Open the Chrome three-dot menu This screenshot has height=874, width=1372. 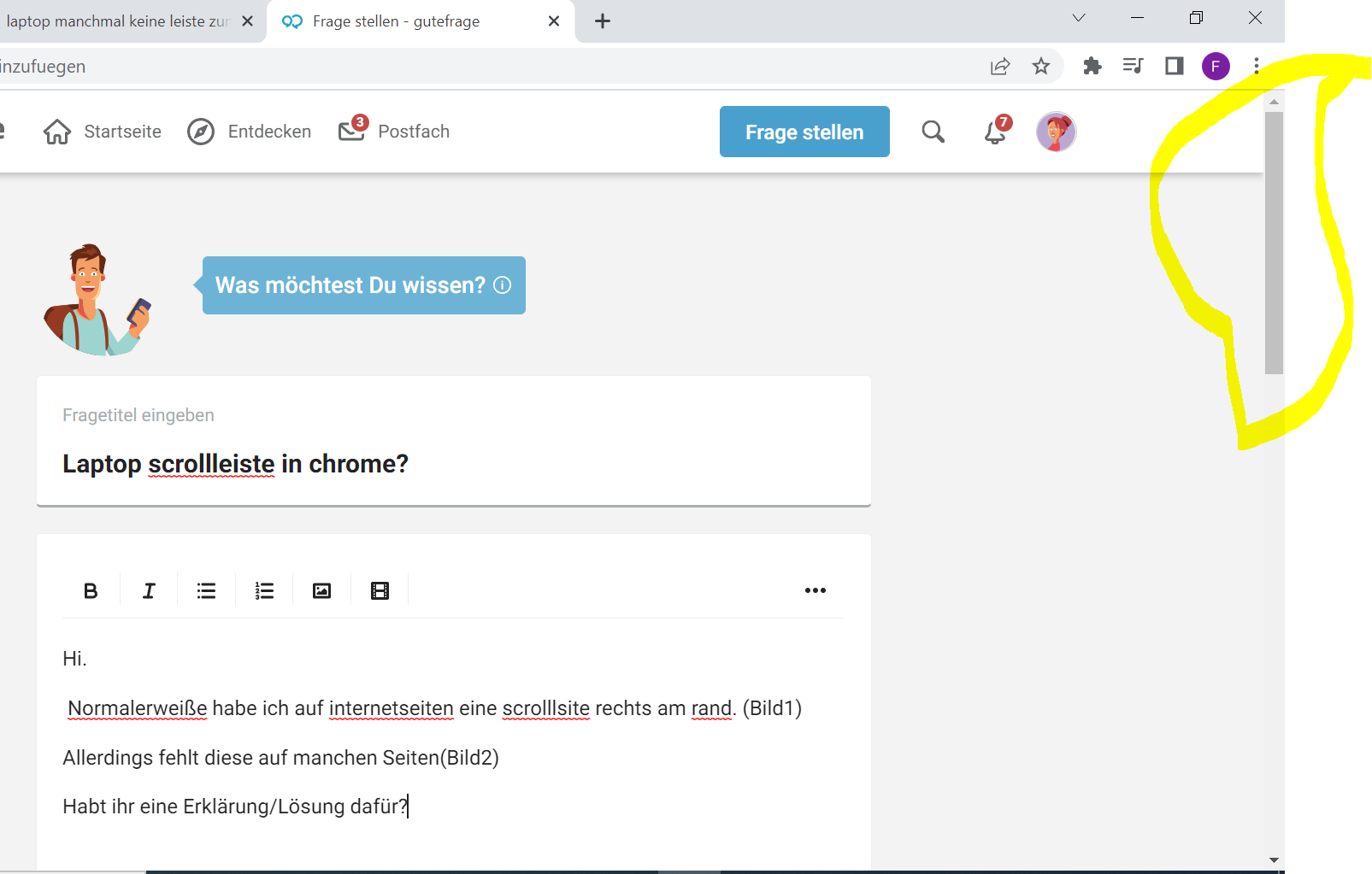tap(1257, 66)
